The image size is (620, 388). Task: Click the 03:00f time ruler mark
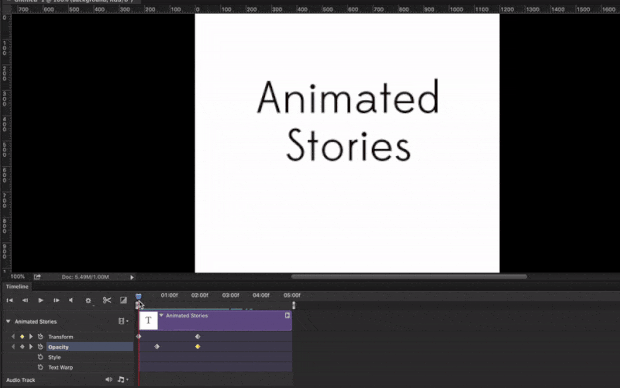point(231,295)
